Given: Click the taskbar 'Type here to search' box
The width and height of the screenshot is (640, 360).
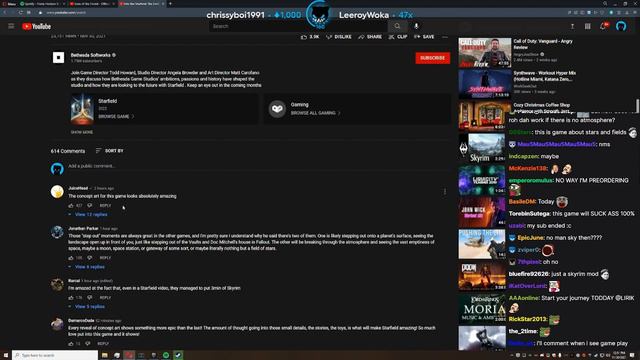Looking at the screenshot, I should coord(55,355).
